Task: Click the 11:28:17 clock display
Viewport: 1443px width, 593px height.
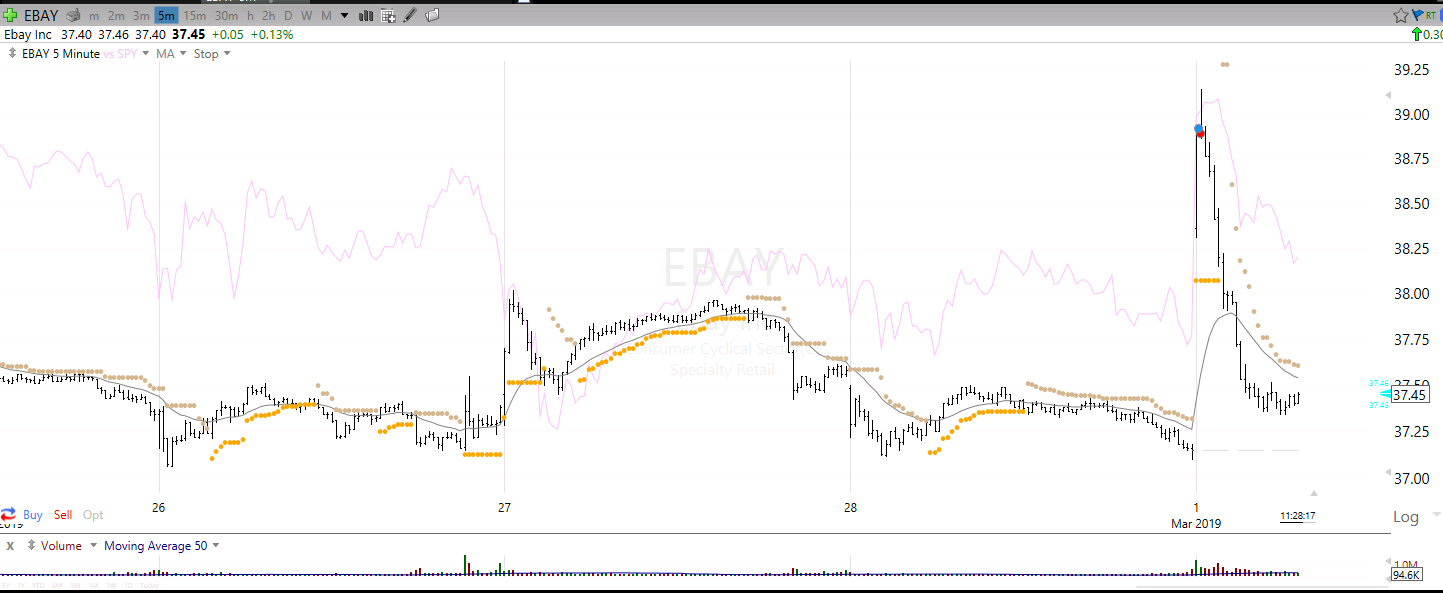Action: [x=1297, y=516]
